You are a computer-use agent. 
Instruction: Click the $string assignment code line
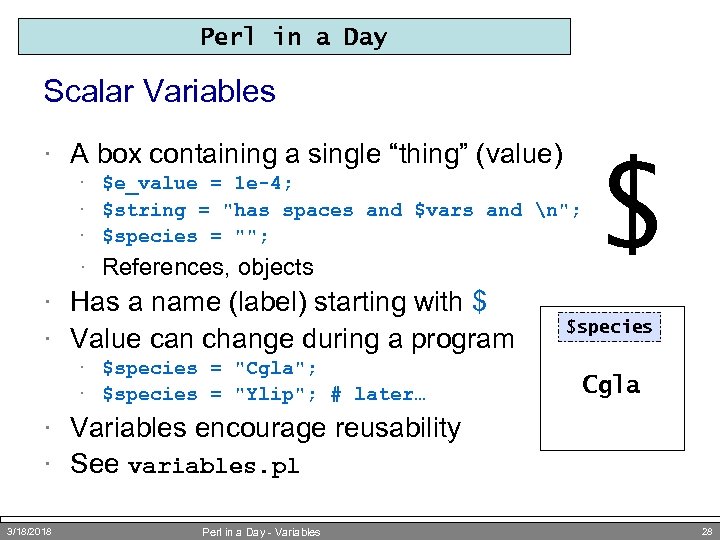(x=342, y=210)
